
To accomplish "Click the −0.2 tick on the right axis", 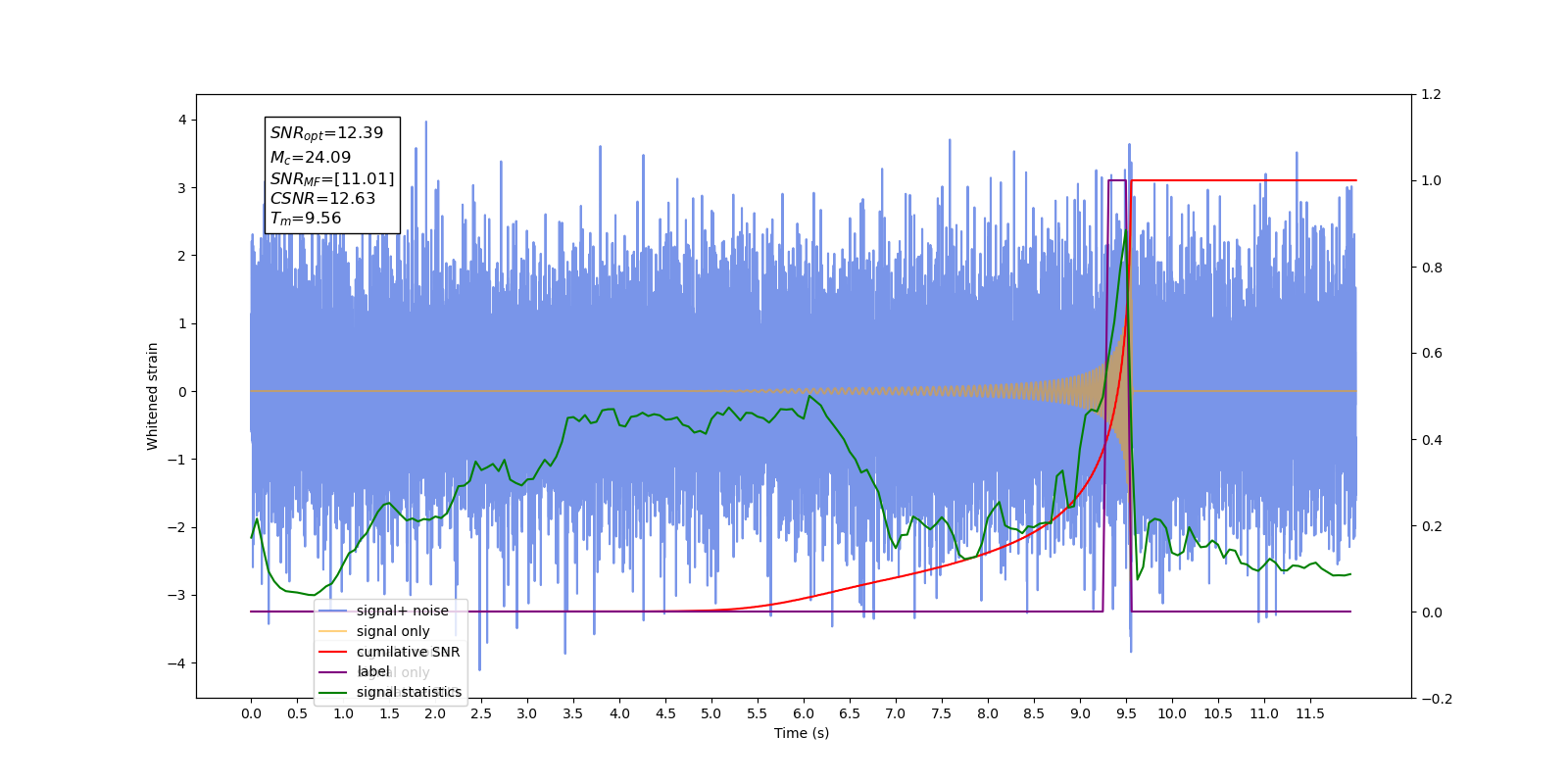I will tap(1437, 699).
